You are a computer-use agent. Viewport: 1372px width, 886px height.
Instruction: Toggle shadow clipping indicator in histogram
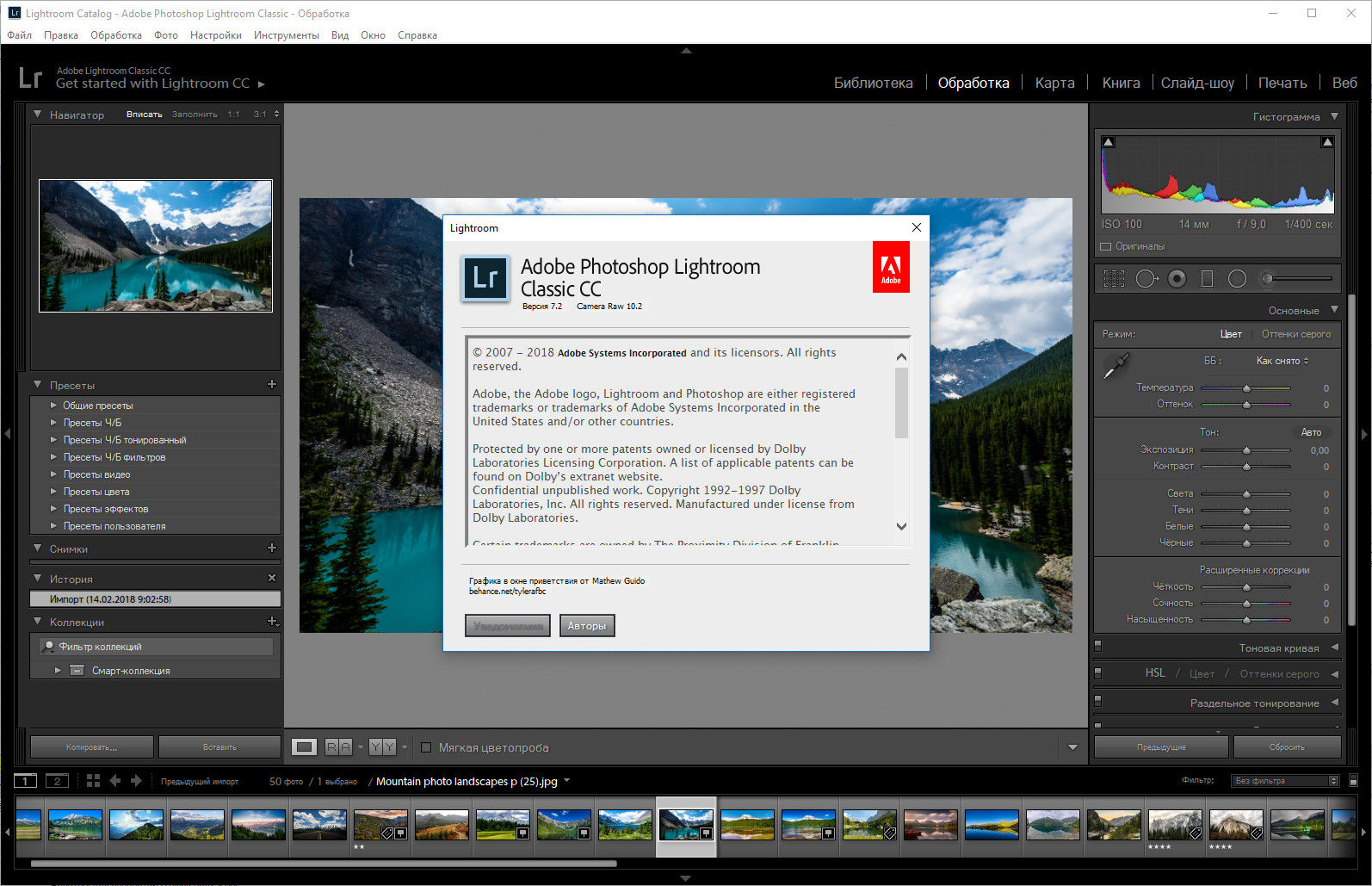[1109, 142]
